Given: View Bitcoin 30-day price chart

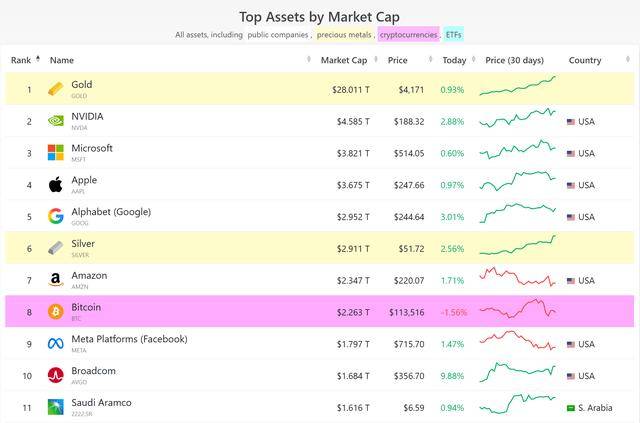Looking at the screenshot, I should [x=518, y=311].
